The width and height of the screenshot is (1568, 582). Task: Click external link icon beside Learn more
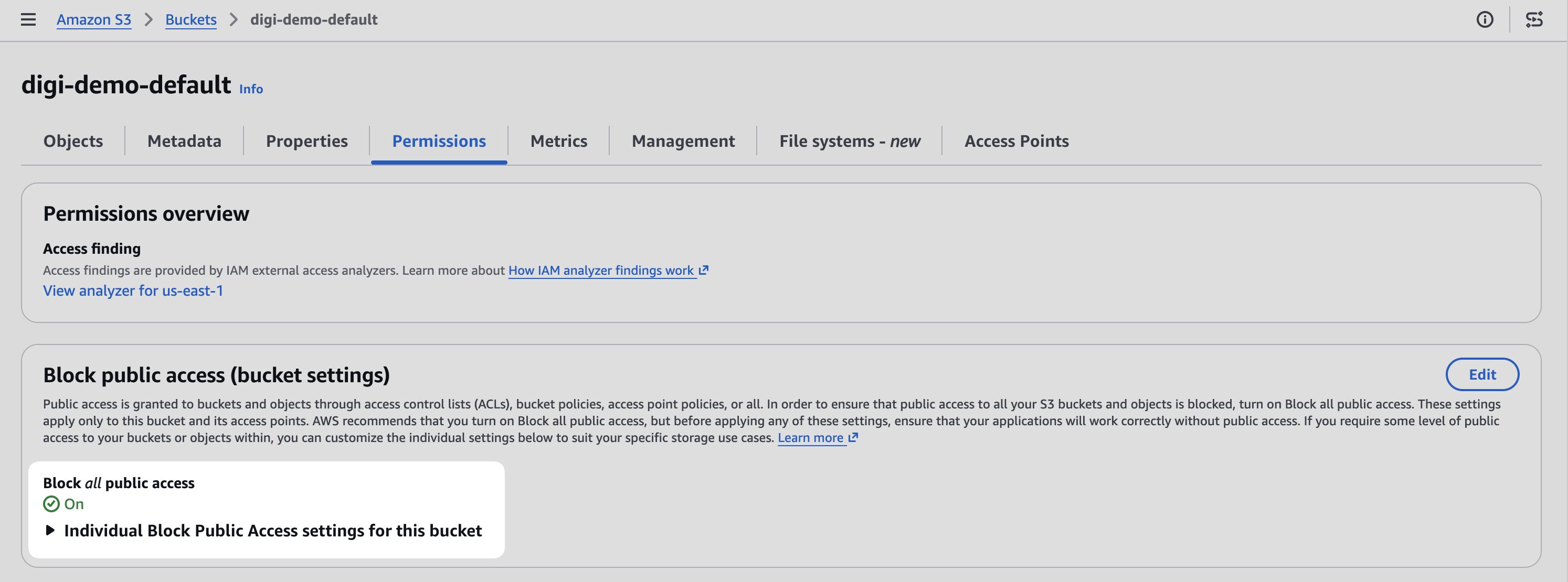(853, 437)
